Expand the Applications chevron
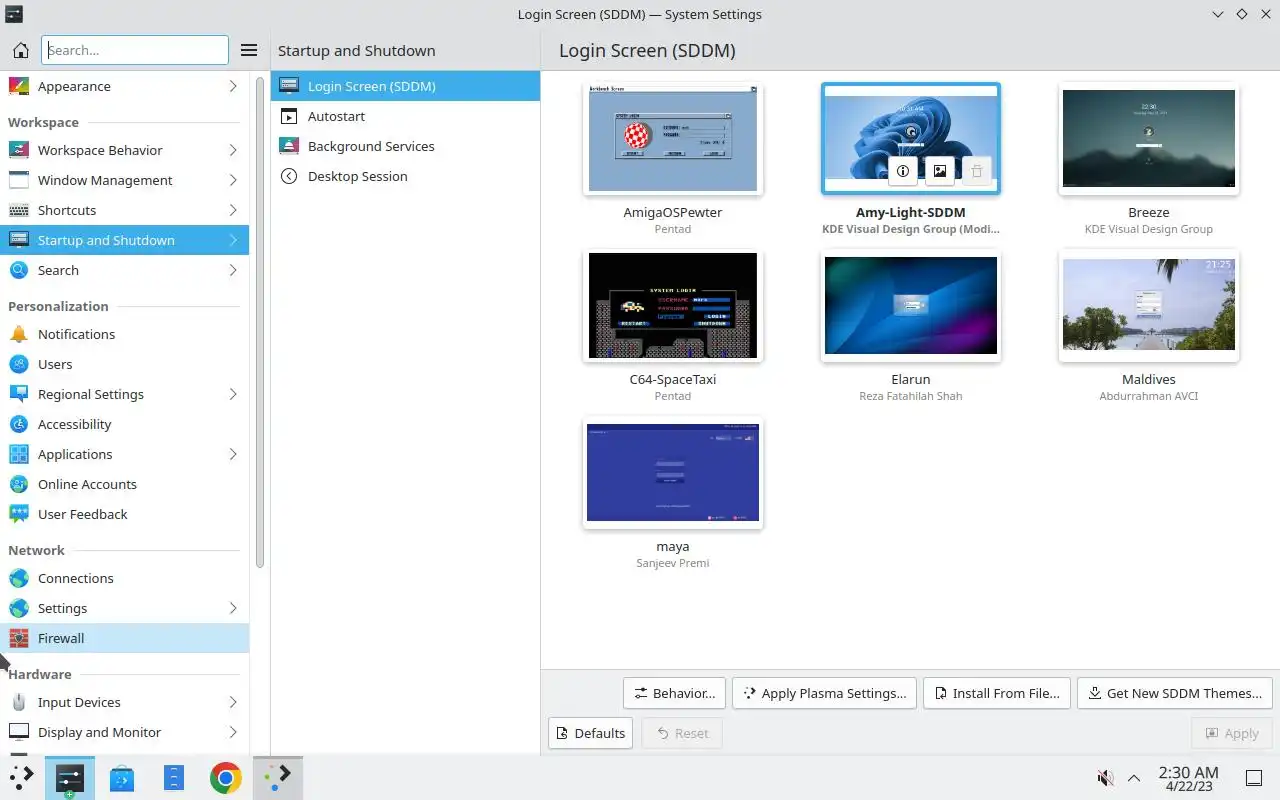The height and width of the screenshot is (800, 1280). 233,454
